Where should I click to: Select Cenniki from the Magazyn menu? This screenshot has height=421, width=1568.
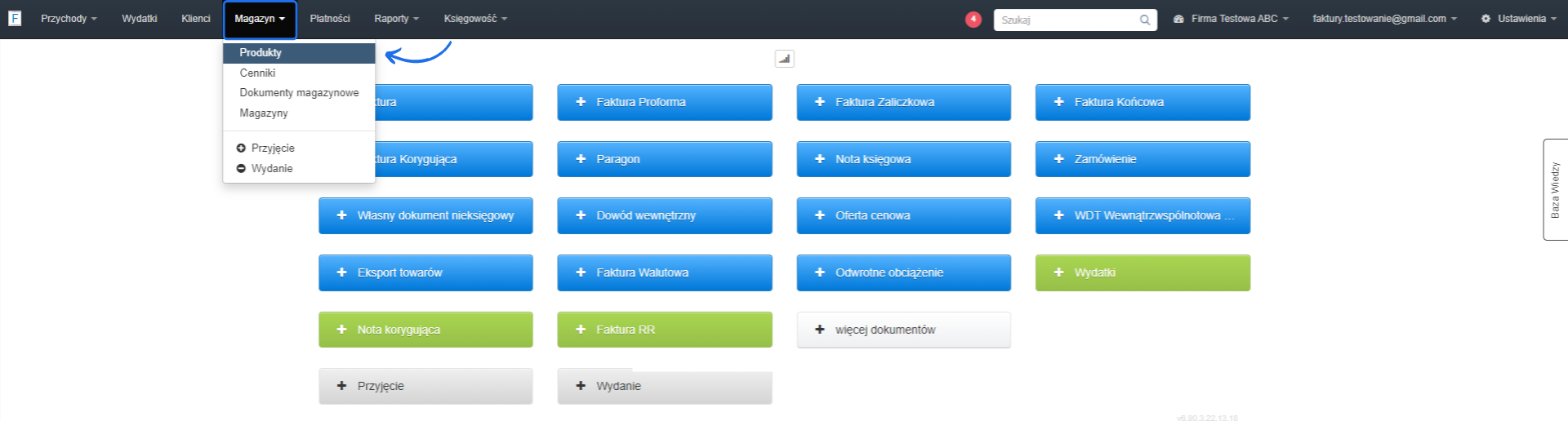click(299, 73)
